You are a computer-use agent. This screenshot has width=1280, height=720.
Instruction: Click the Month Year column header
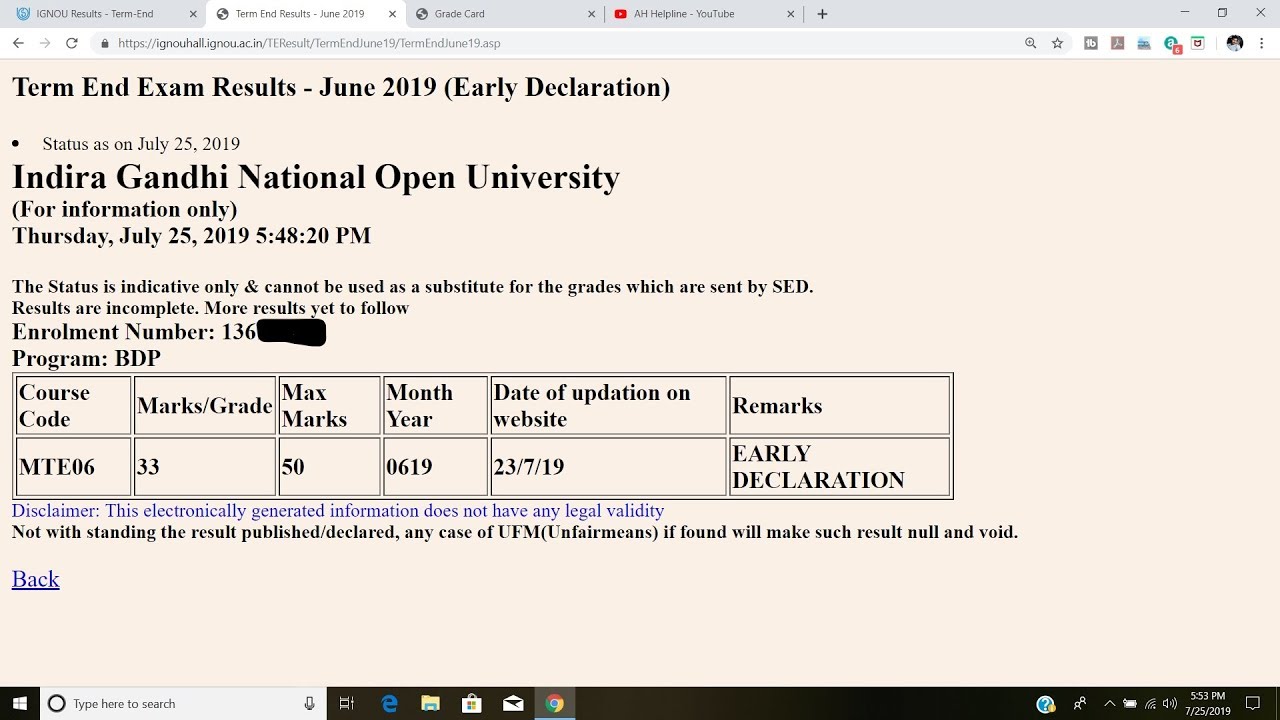pyautogui.click(x=435, y=405)
